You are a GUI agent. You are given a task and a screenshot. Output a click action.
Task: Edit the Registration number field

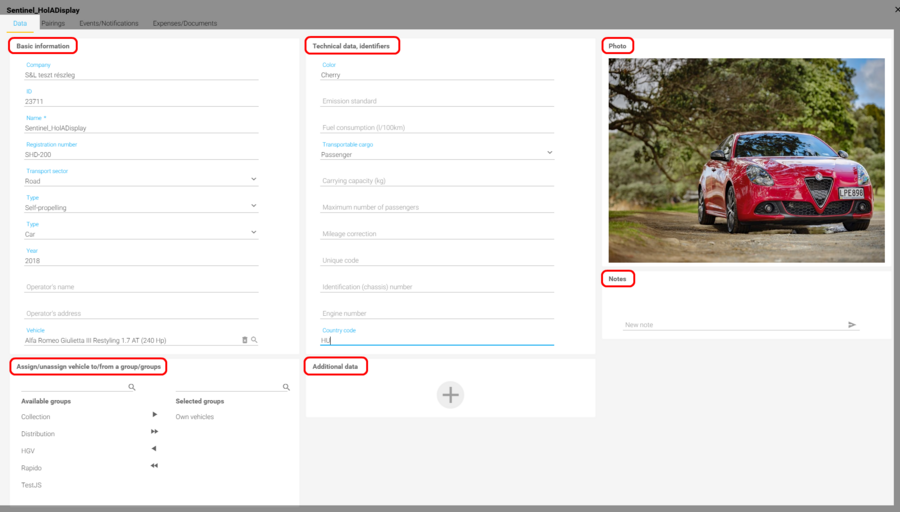pyautogui.click(x=141, y=154)
